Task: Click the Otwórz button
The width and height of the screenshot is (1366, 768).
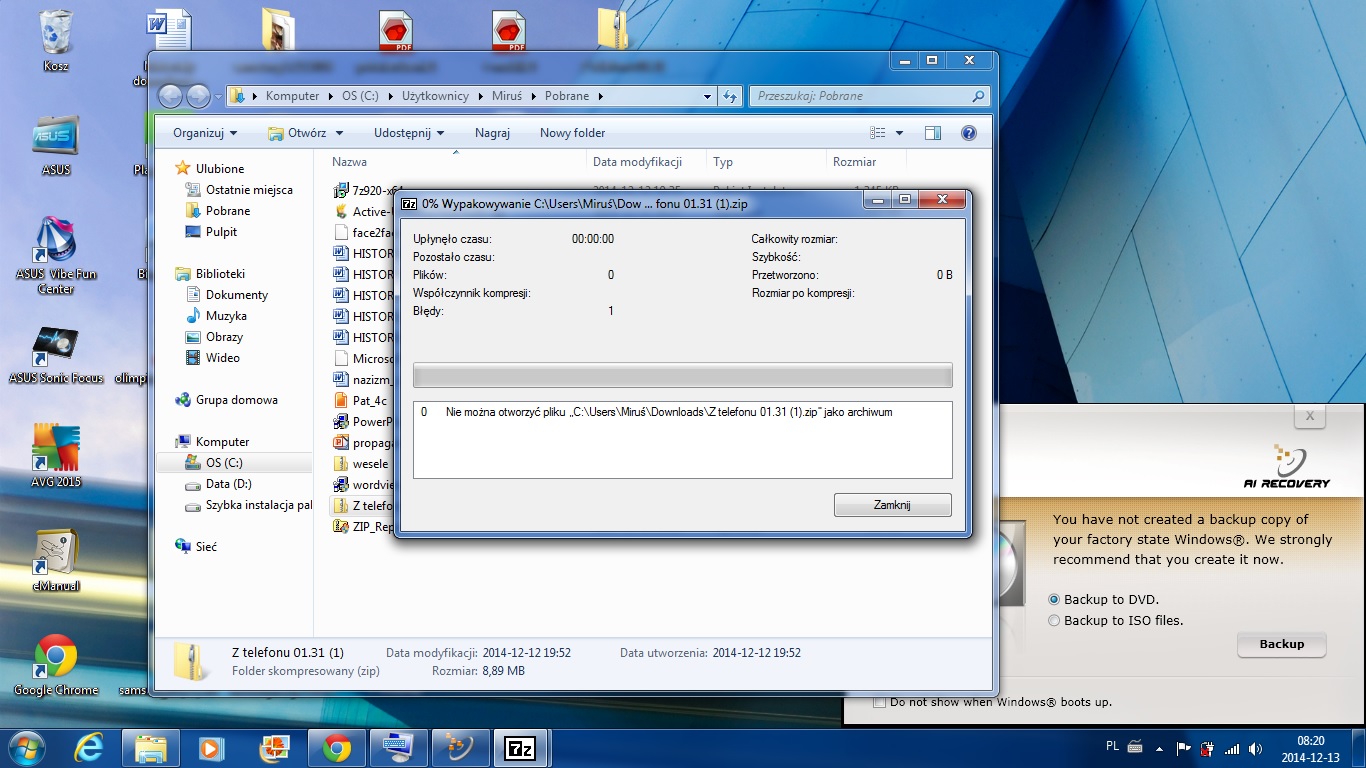Action: point(296,133)
